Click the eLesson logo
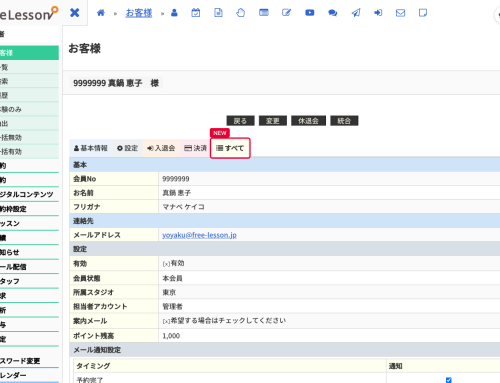Screen dimensions: 500x383 29,14
